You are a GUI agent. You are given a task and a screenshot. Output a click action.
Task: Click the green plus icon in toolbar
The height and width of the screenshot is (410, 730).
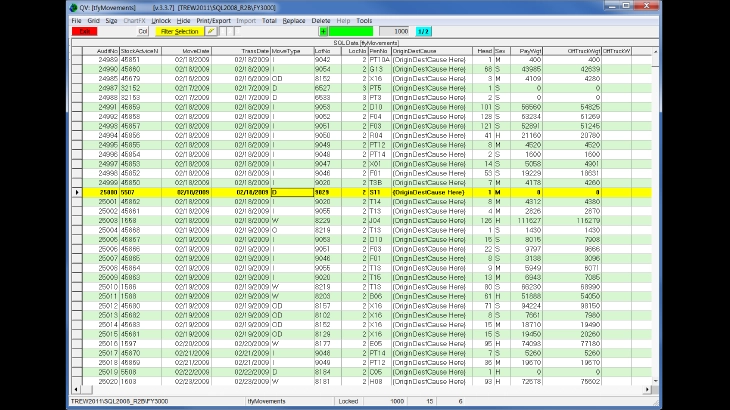point(323,32)
